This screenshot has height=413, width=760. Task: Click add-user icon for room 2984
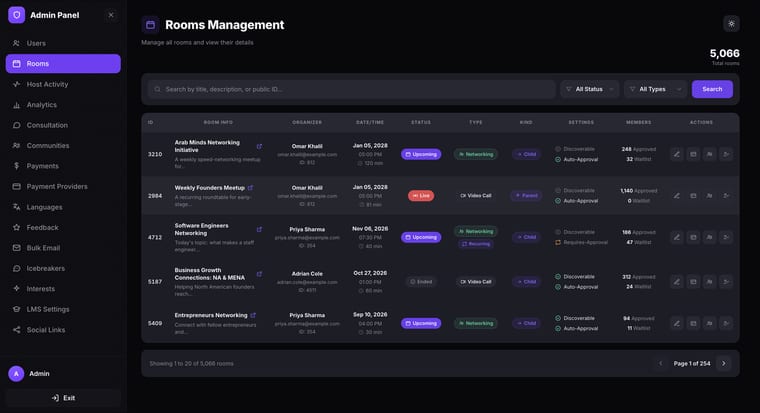point(726,196)
